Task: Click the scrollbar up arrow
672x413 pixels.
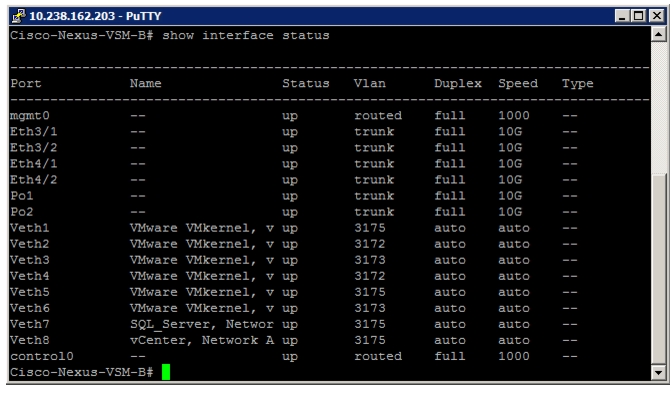Action: tap(659, 34)
